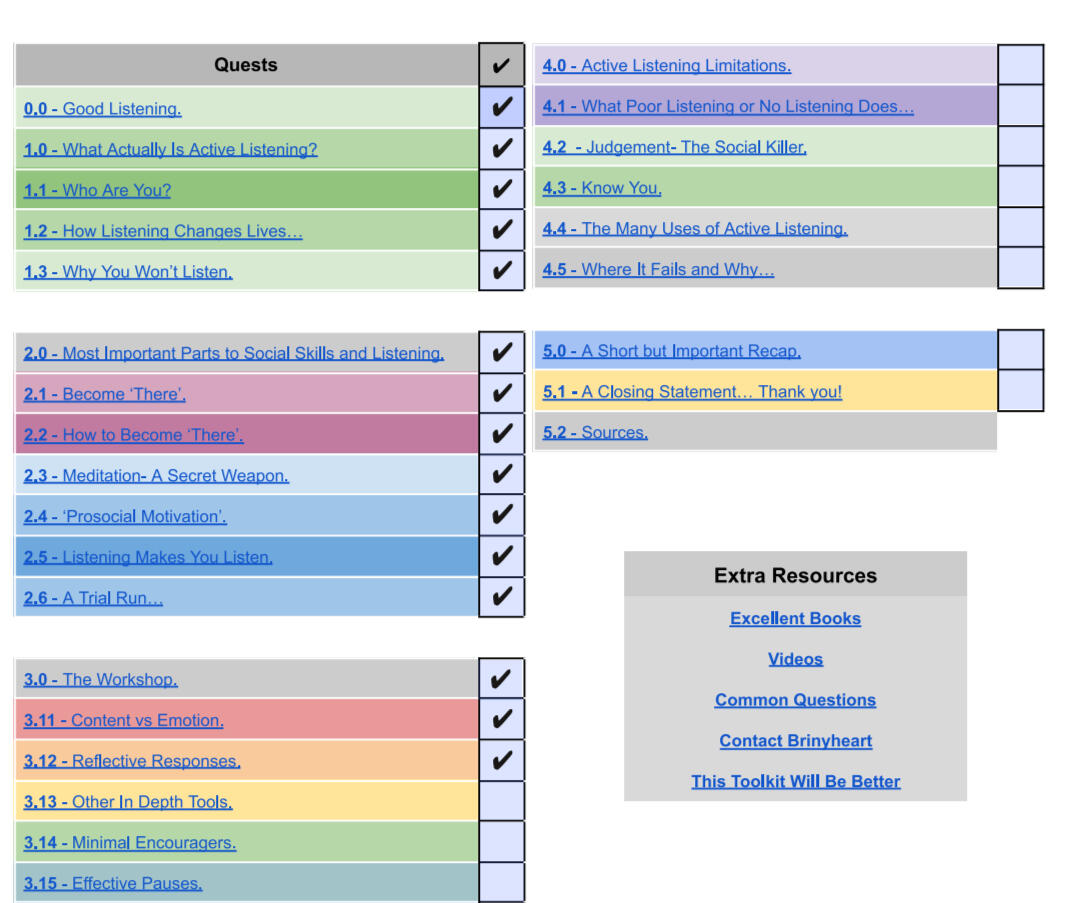Open the Excellent Books resource link
Screen dimensions: 1068x903
coord(795,618)
